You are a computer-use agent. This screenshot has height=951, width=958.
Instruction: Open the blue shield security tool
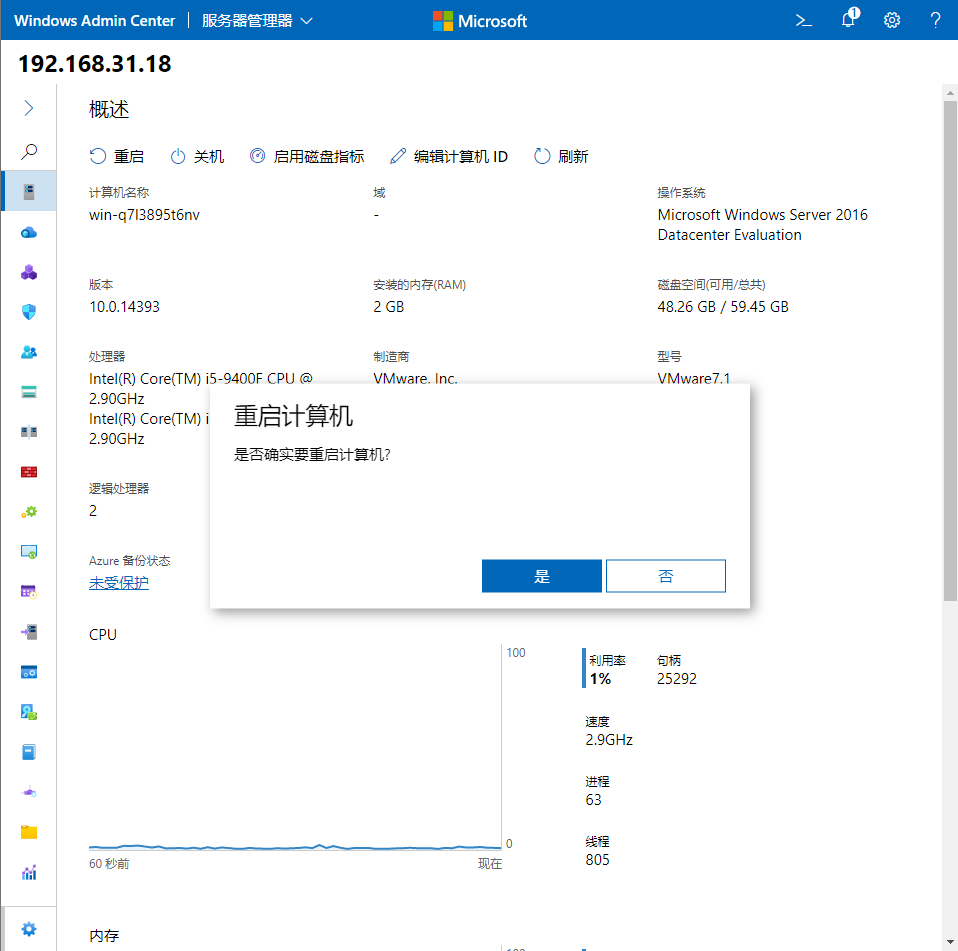pyautogui.click(x=29, y=312)
